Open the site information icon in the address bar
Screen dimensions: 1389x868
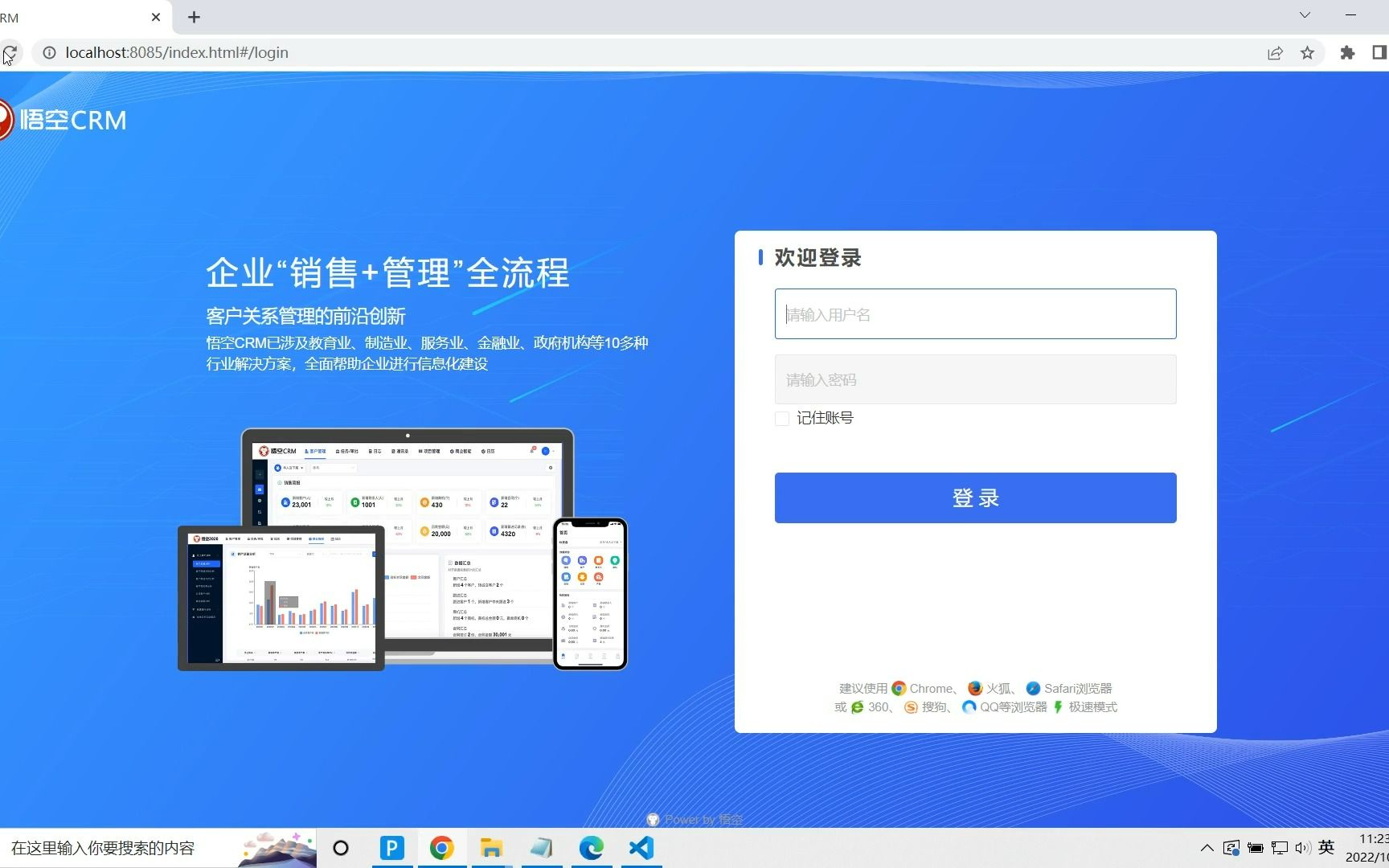click(49, 53)
